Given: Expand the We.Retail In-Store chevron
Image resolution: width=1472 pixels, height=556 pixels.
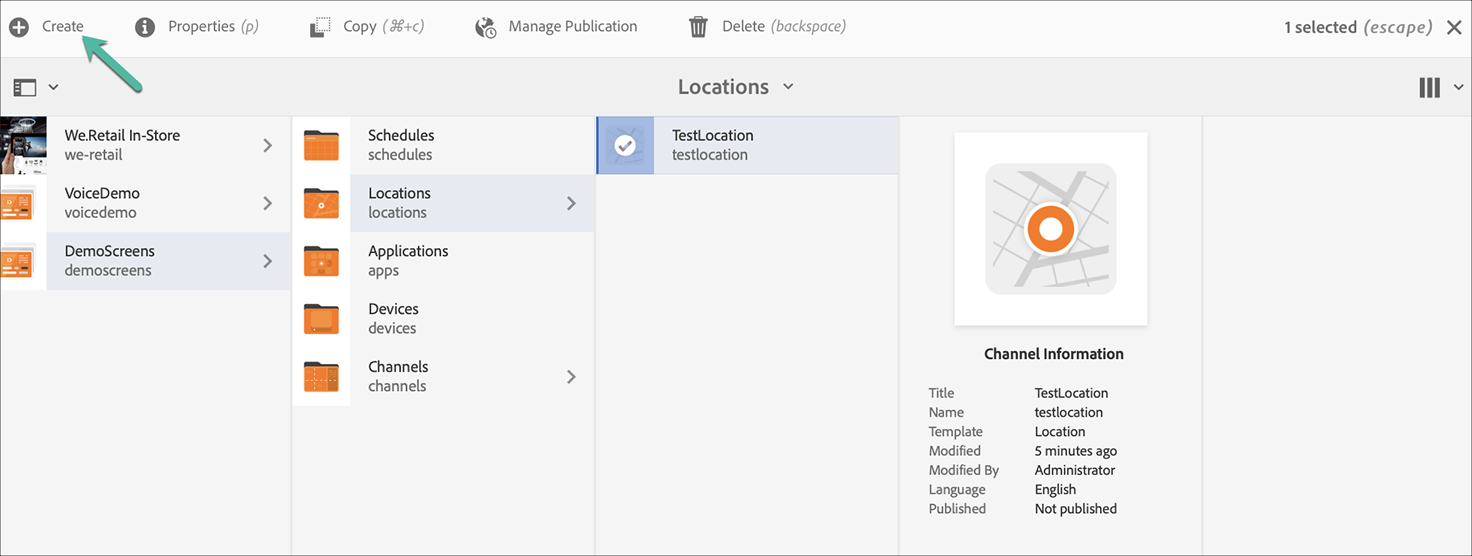Looking at the screenshot, I should point(267,145).
